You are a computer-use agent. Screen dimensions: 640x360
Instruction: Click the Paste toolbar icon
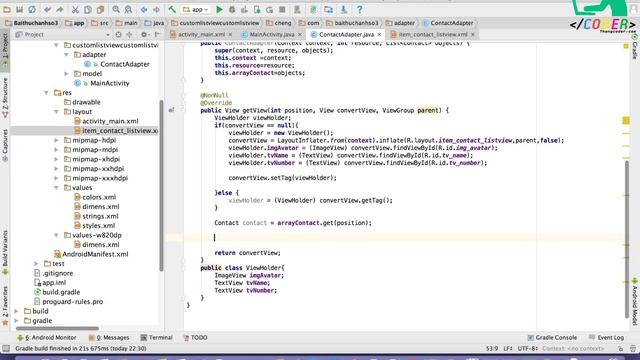pos(100,9)
